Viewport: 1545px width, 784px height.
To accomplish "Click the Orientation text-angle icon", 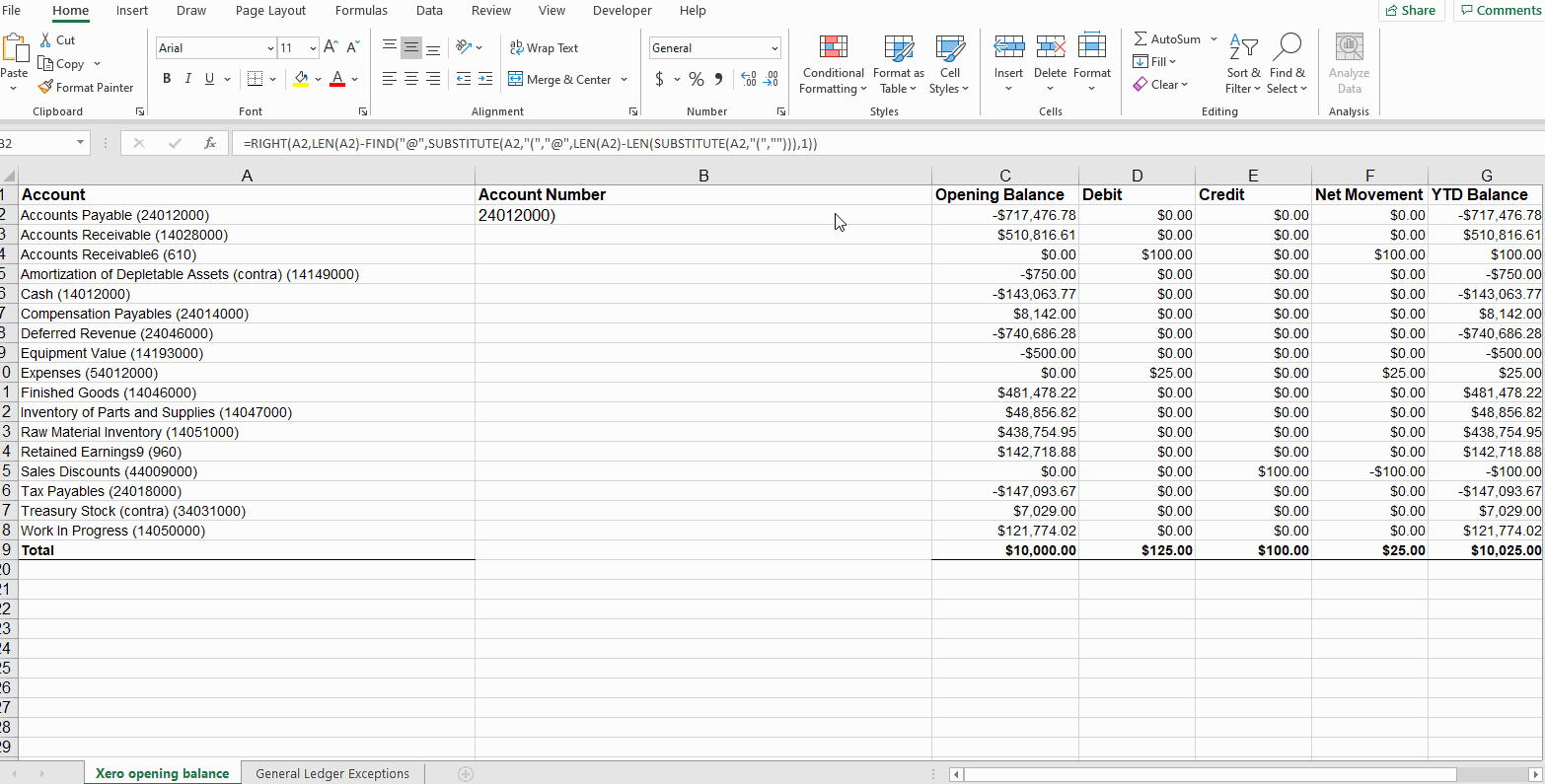I will click(464, 47).
